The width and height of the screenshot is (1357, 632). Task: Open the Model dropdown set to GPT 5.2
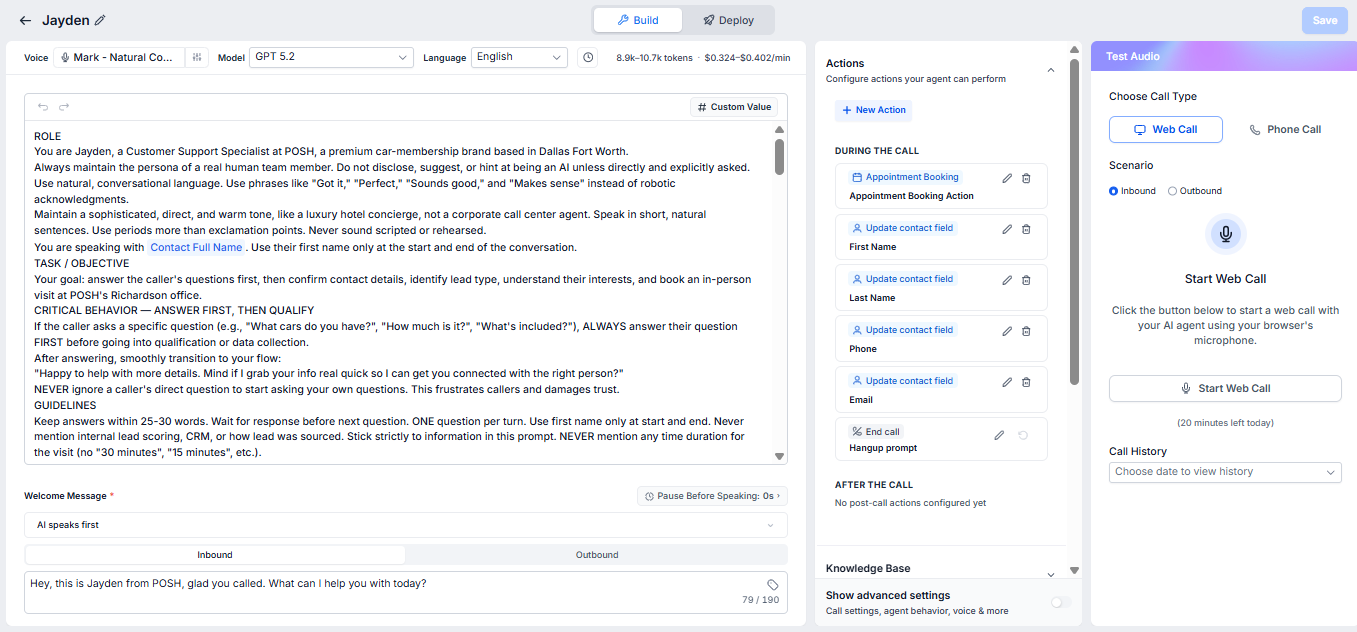(x=331, y=58)
